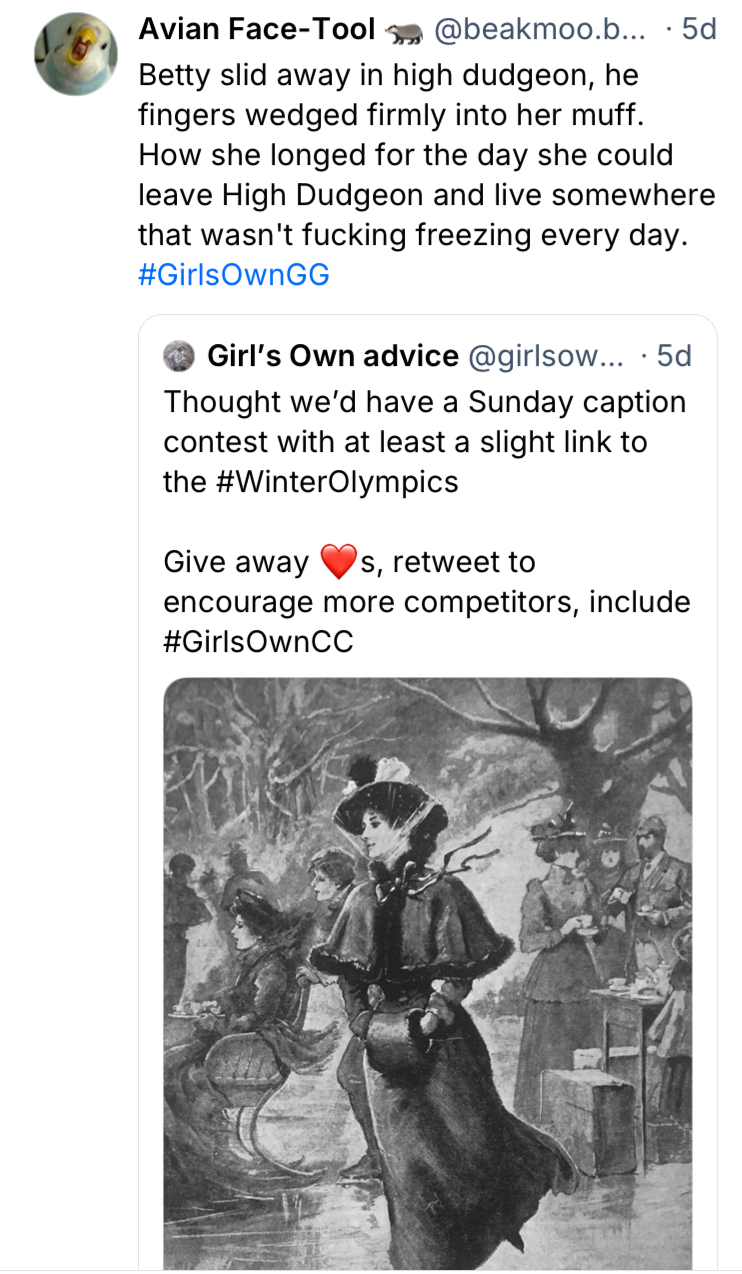Tap the red heart emoji

click(339, 562)
